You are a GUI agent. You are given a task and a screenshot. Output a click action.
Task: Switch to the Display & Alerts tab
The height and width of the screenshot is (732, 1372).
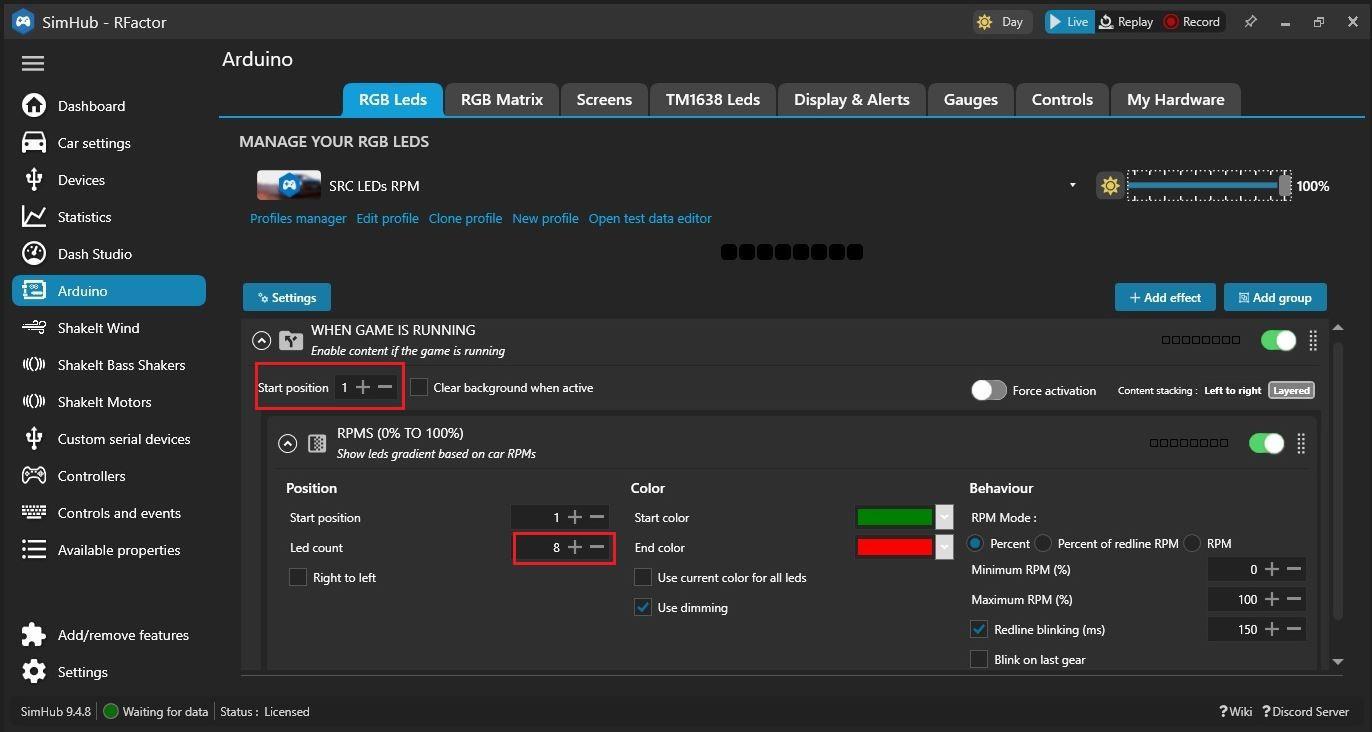click(x=852, y=100)
